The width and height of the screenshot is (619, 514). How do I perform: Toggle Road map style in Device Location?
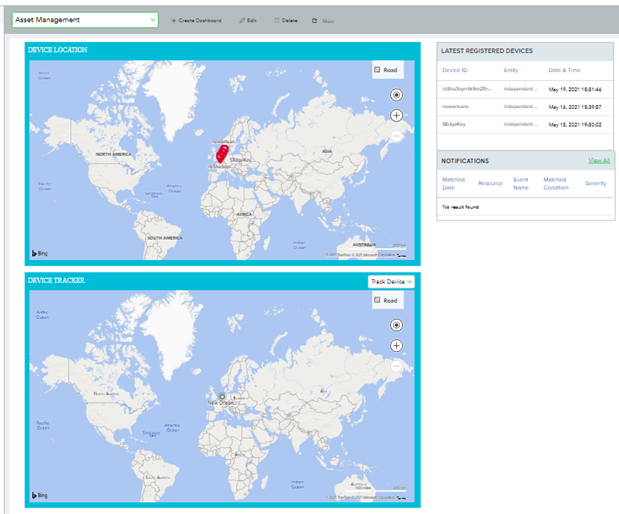point(385,70)
